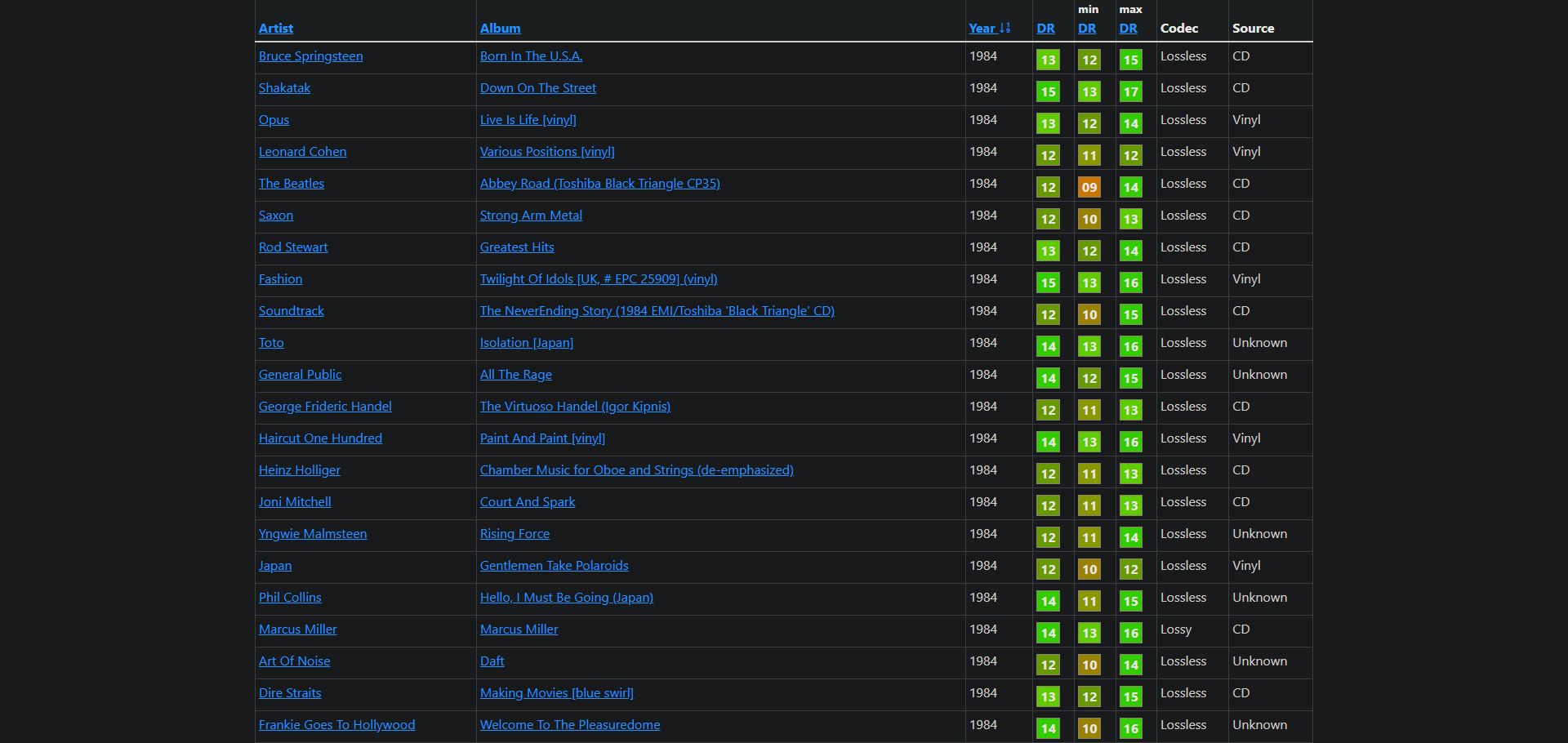1568x743 pixels.
Task: Open Saxon artist link
Action: coord(276,216)
